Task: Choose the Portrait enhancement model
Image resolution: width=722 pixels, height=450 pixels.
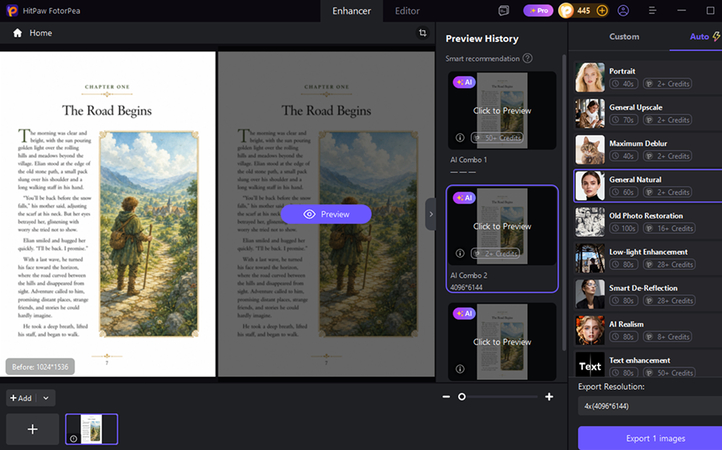Action: tap(648, 77)
